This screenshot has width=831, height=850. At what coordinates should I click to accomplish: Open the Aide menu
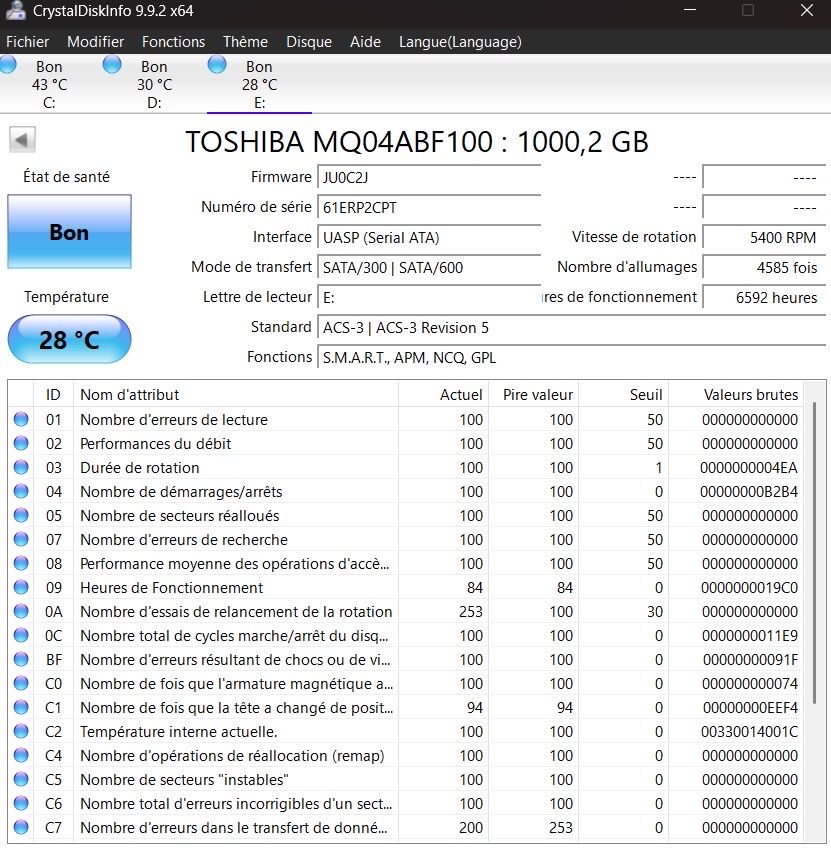[365, 42]
